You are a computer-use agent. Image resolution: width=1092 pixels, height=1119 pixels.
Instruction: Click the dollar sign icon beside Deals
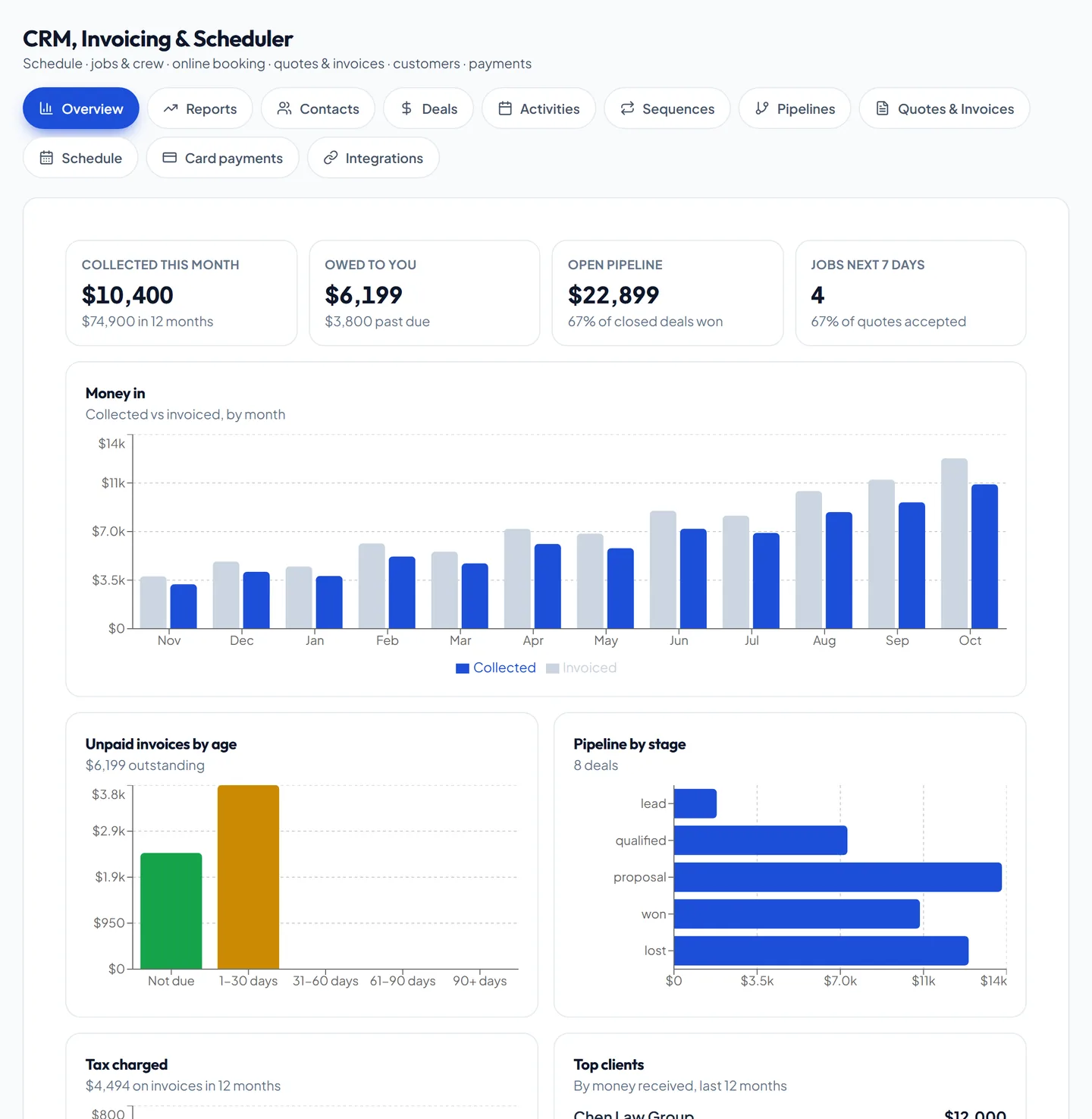(x=406, y=108)
